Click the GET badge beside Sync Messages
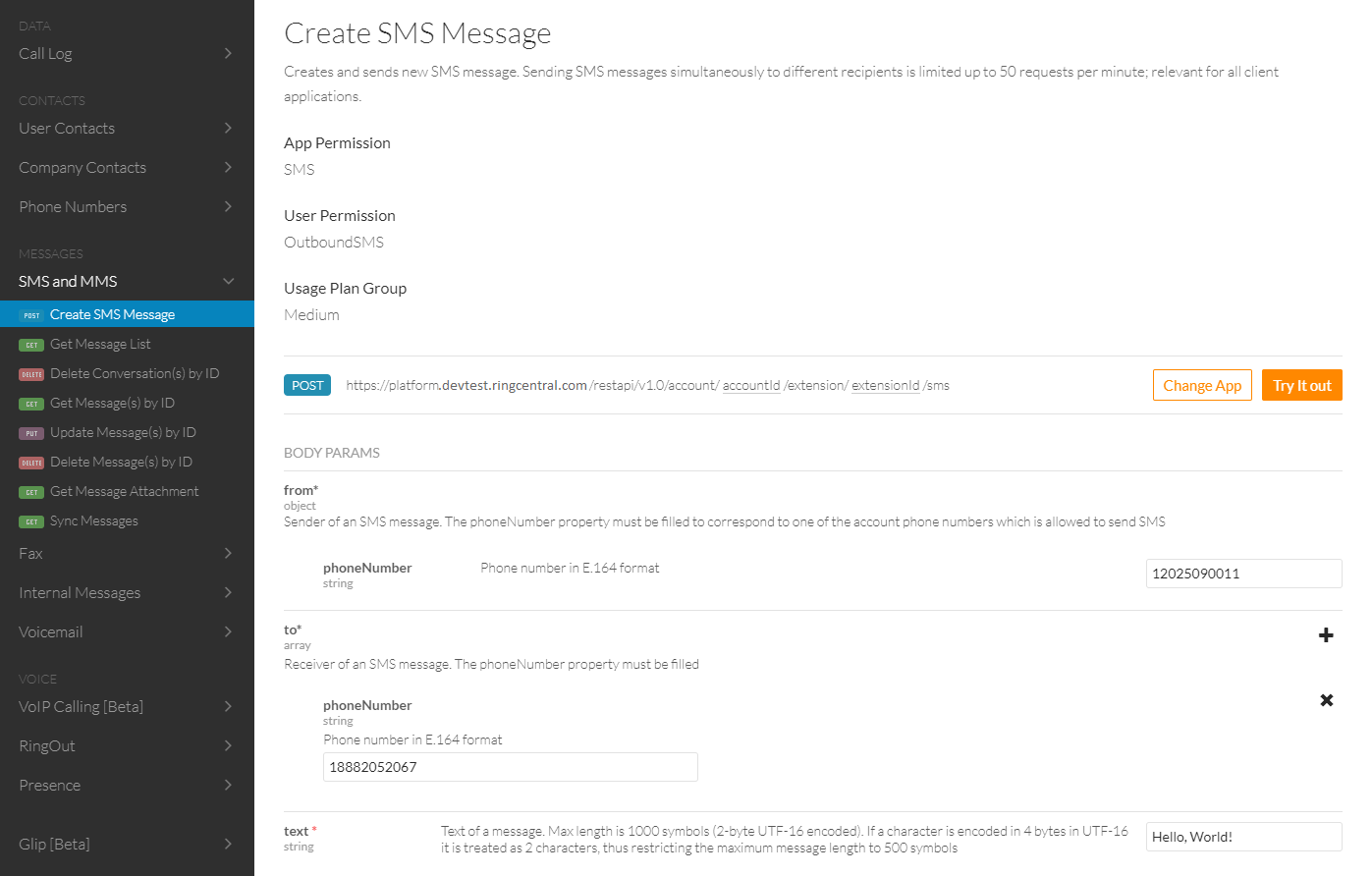This screenshot has width=1372, height=876. tap(31, 521)
